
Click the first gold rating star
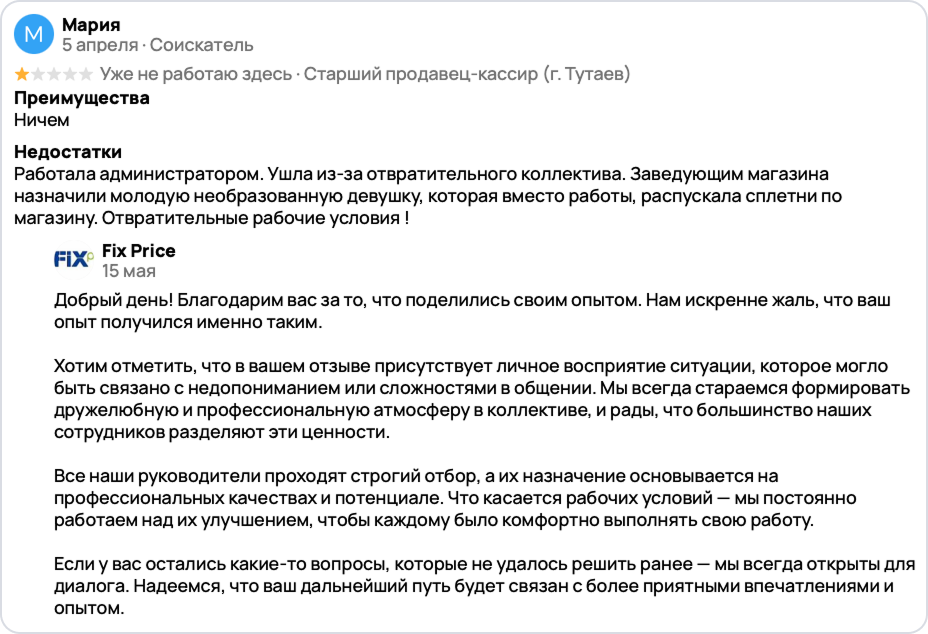click(x=21, y=74)
